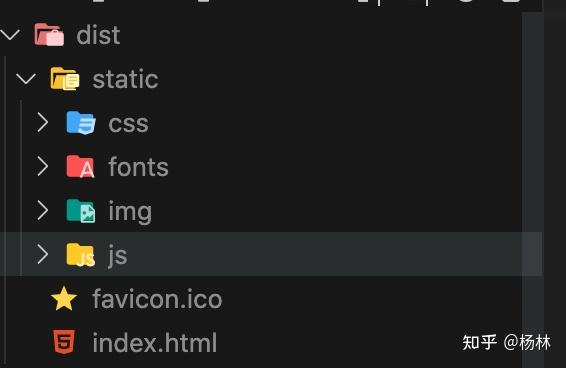Click the yellow js folder icon
This screenshot has width=566, height=368.
pos(81,255)
